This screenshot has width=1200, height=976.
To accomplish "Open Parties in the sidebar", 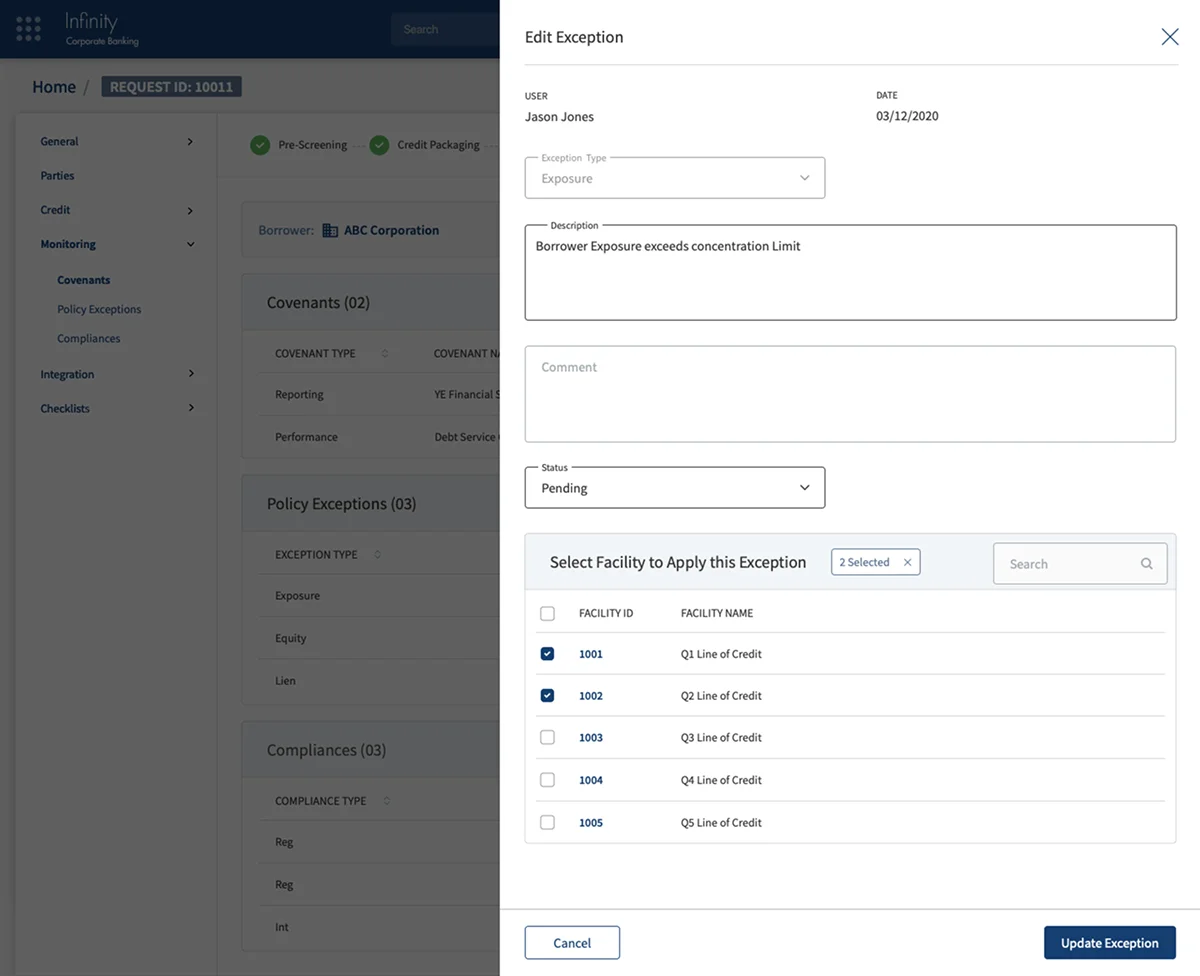I will (x=57, y=176).
